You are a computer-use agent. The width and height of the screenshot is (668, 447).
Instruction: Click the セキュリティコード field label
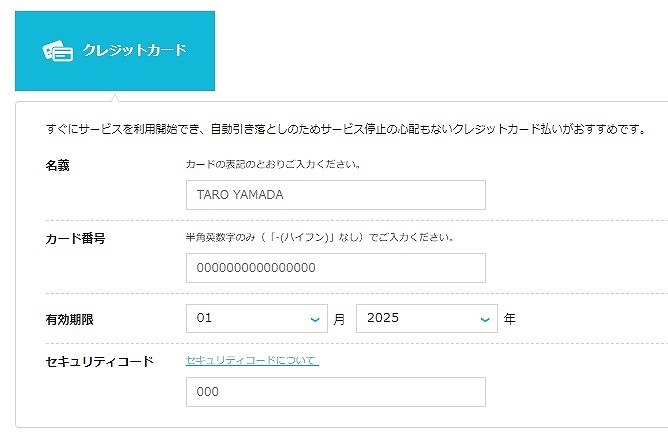pyautogui.click(x=99, y=362)
